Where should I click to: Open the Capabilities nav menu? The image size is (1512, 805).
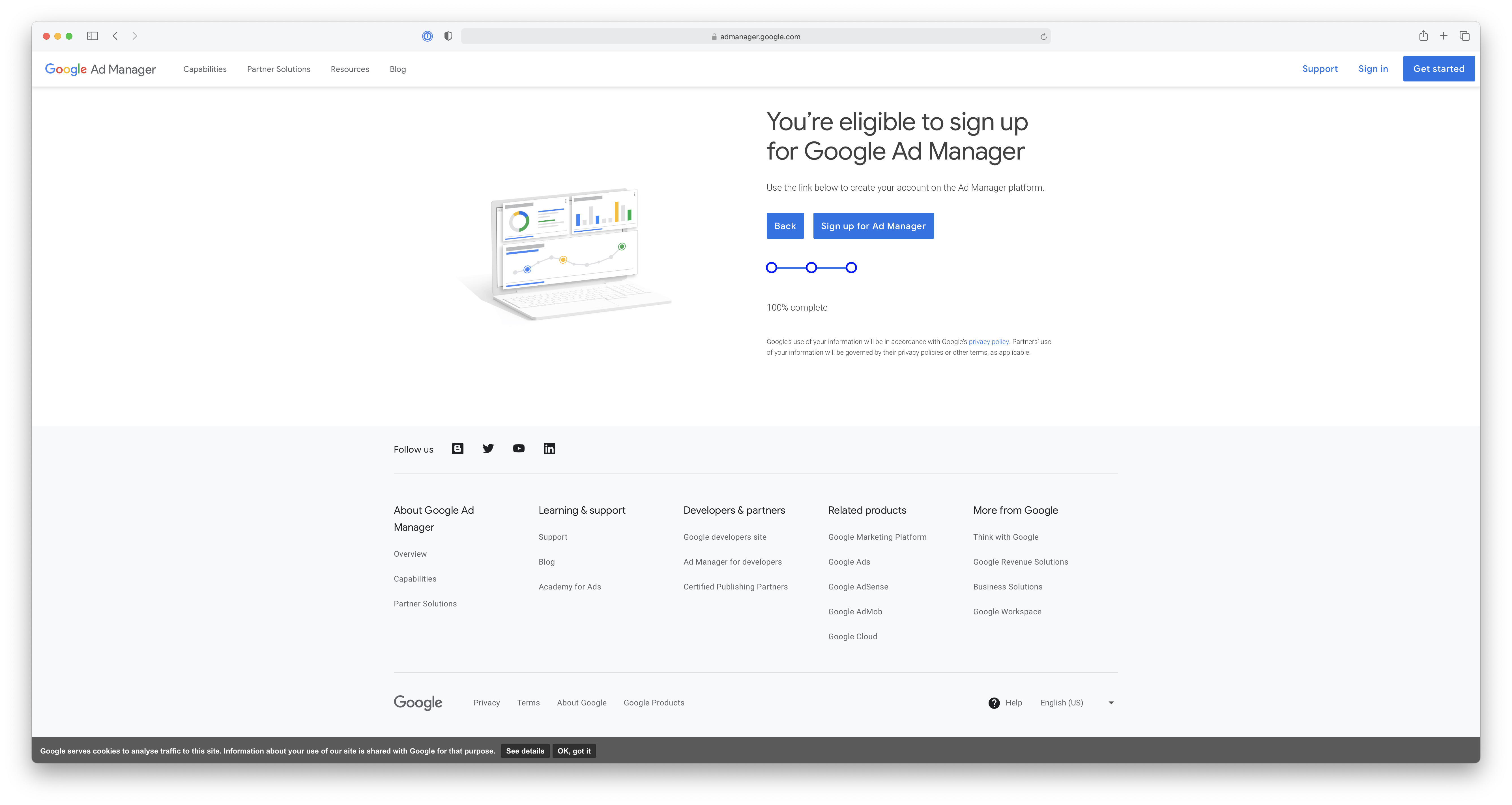click(205, 69)
